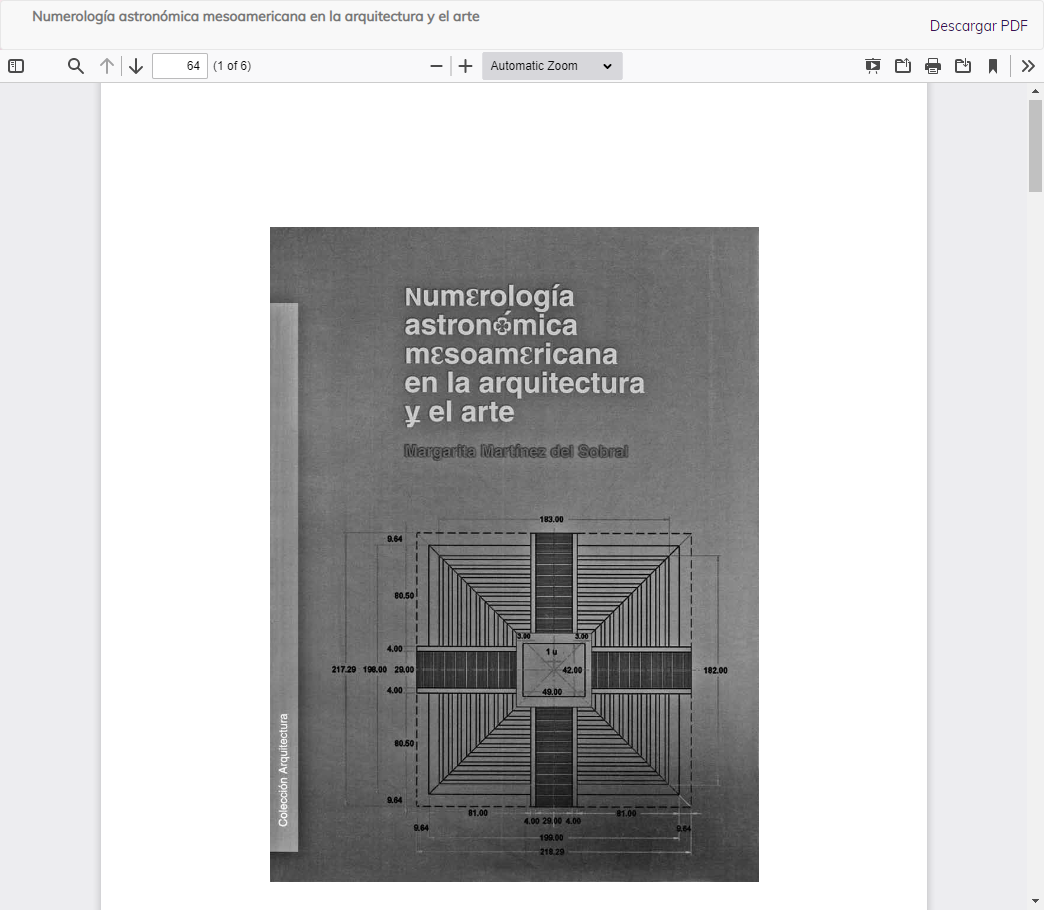
Task: Click the '(1 of 6)' page count
Action: click(232, 66)
